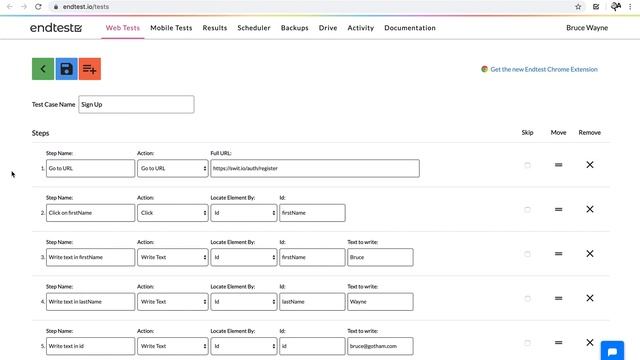Open Locate Element By dropdown in step 2
The image size is (640, 360).
[244, 213]
